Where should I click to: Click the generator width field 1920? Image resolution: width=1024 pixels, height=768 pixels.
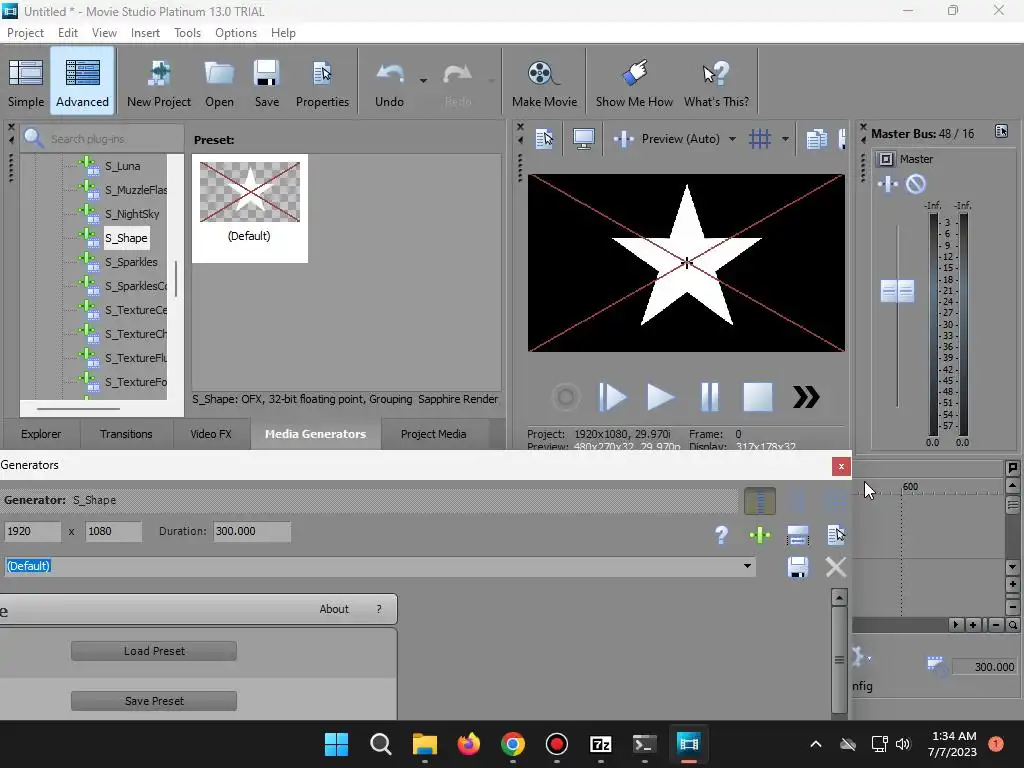click(x=32, y=531)
